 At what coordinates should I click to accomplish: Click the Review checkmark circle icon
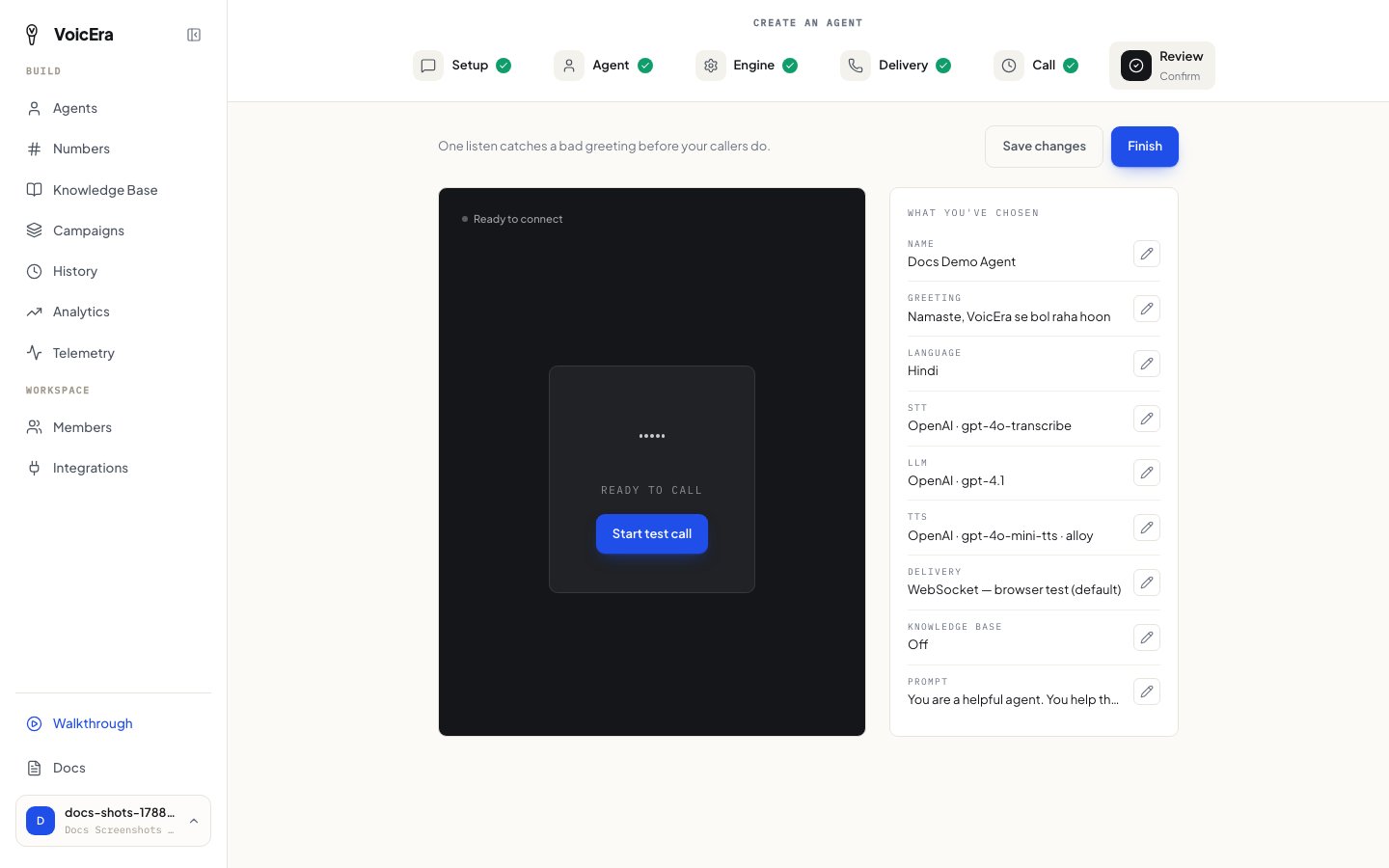[1136, 66]
